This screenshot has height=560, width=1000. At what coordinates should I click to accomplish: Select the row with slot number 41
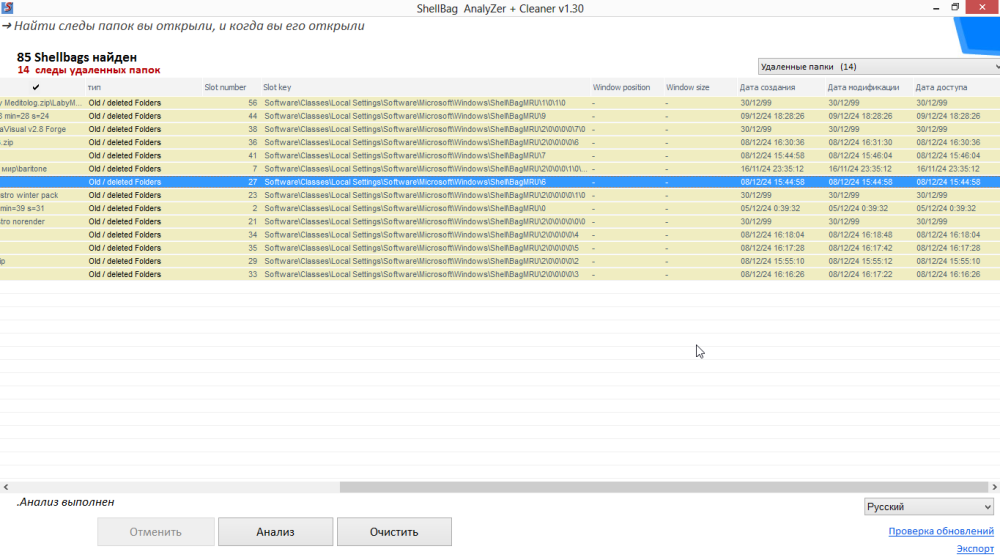coord(500,156)
